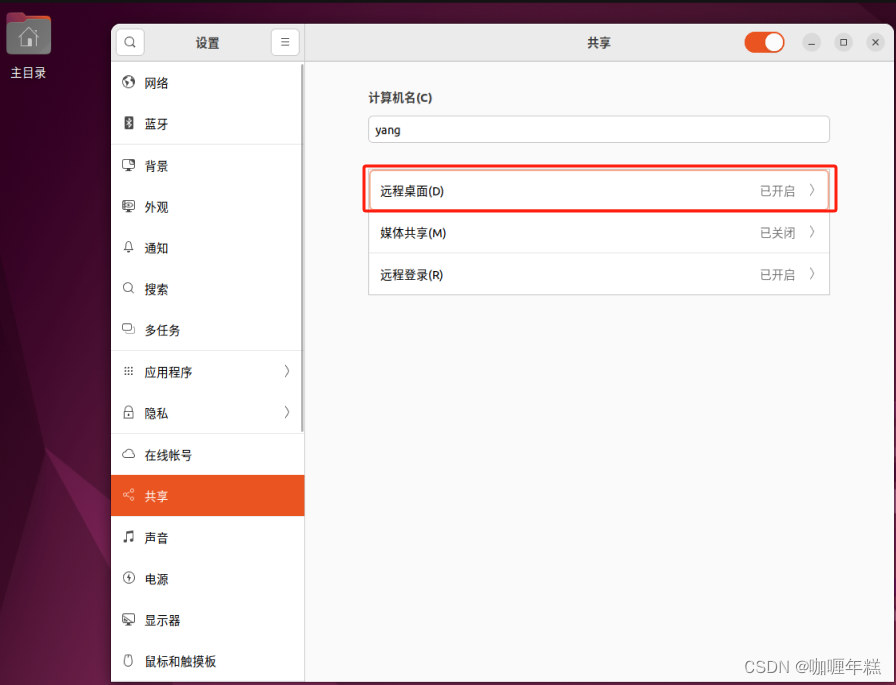Click the Sharing icon in sidebar
This screenshot has height=685, width=896.
click(x=129, y=495)
